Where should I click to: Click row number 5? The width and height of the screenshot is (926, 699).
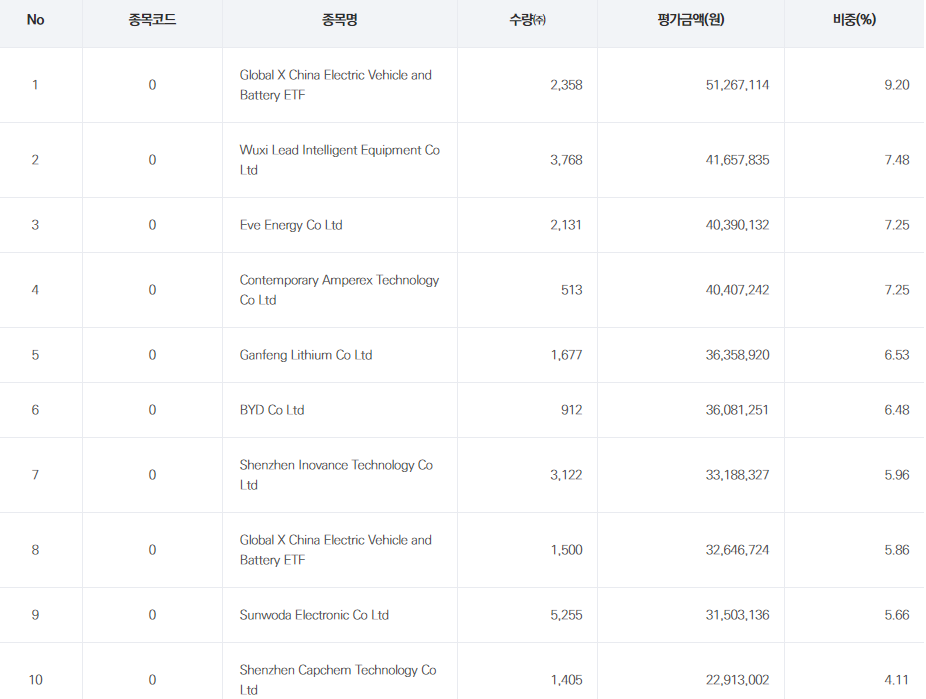pyautogui.click(x=35, y=355)
